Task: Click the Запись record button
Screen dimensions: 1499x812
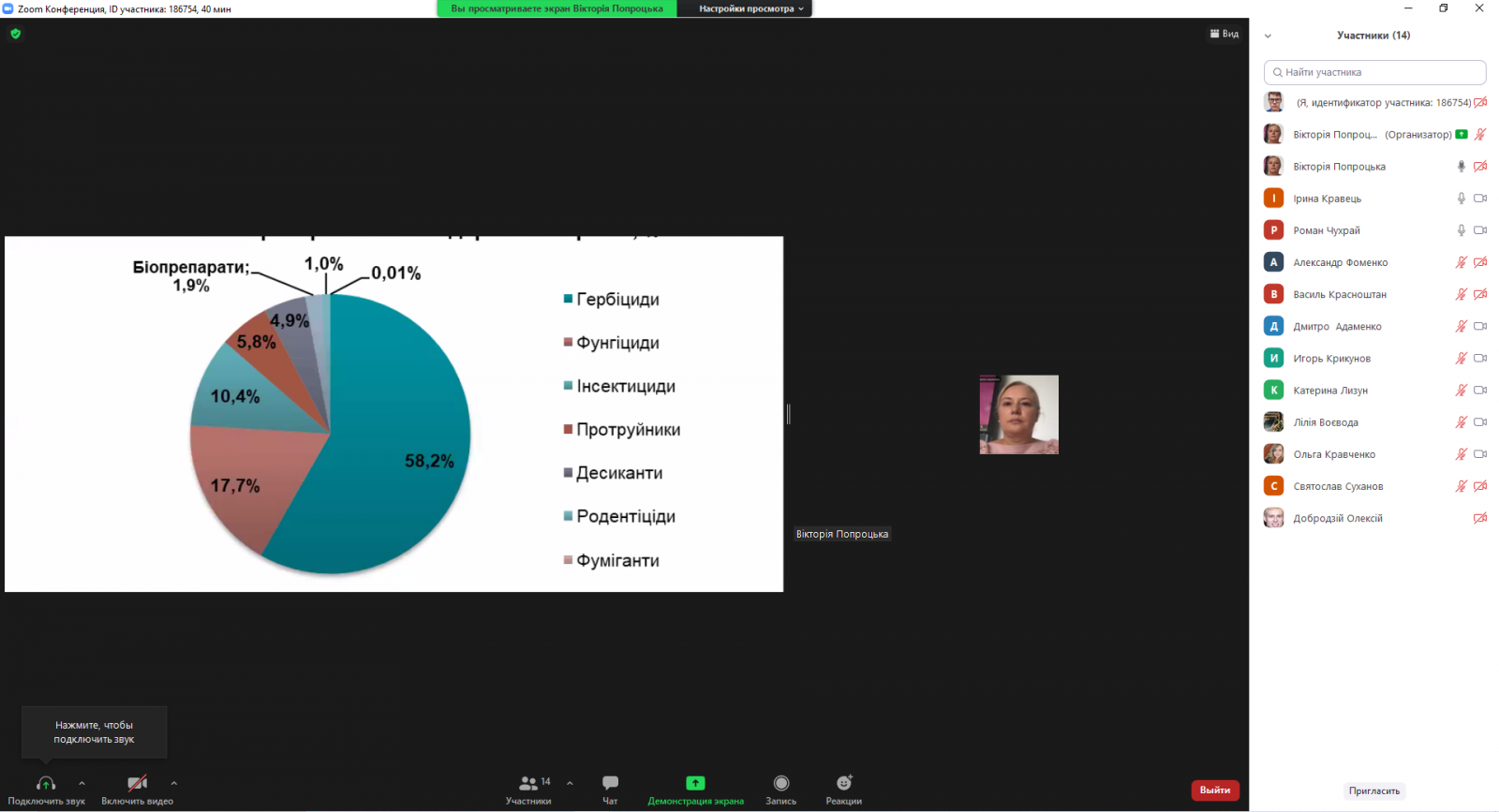Action: (781, 789)
